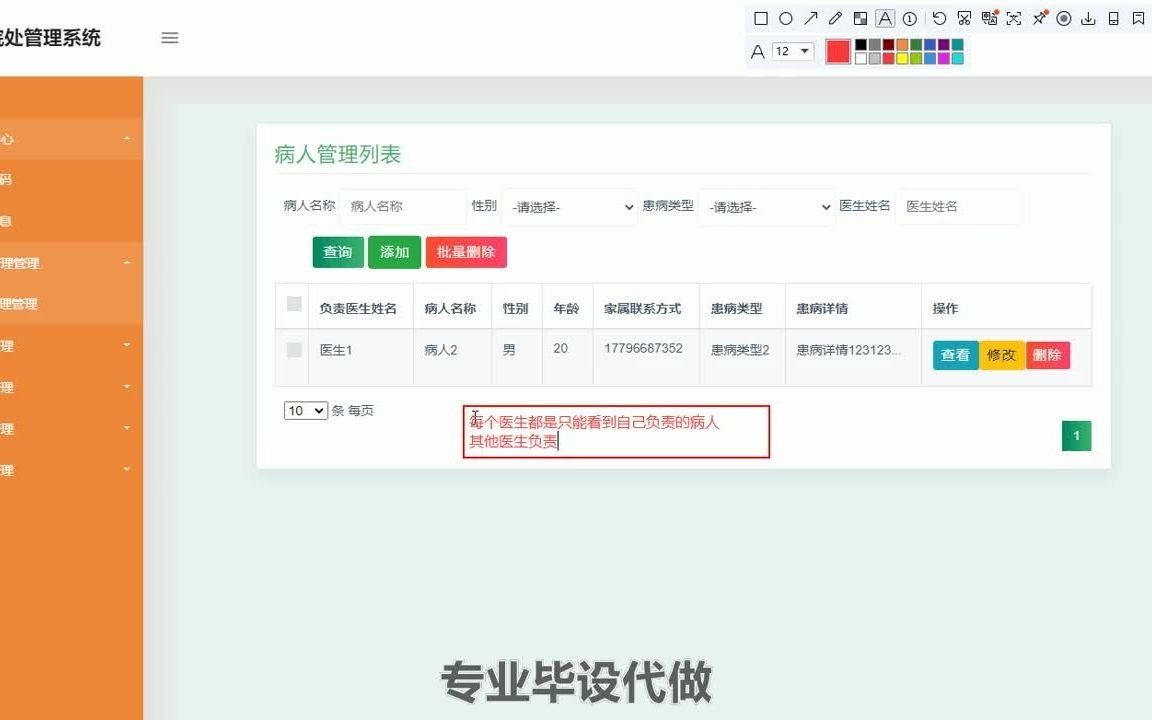1152x720 pixels.
Task: Choose the arrow annotation tool
Action: click(812, 18)
